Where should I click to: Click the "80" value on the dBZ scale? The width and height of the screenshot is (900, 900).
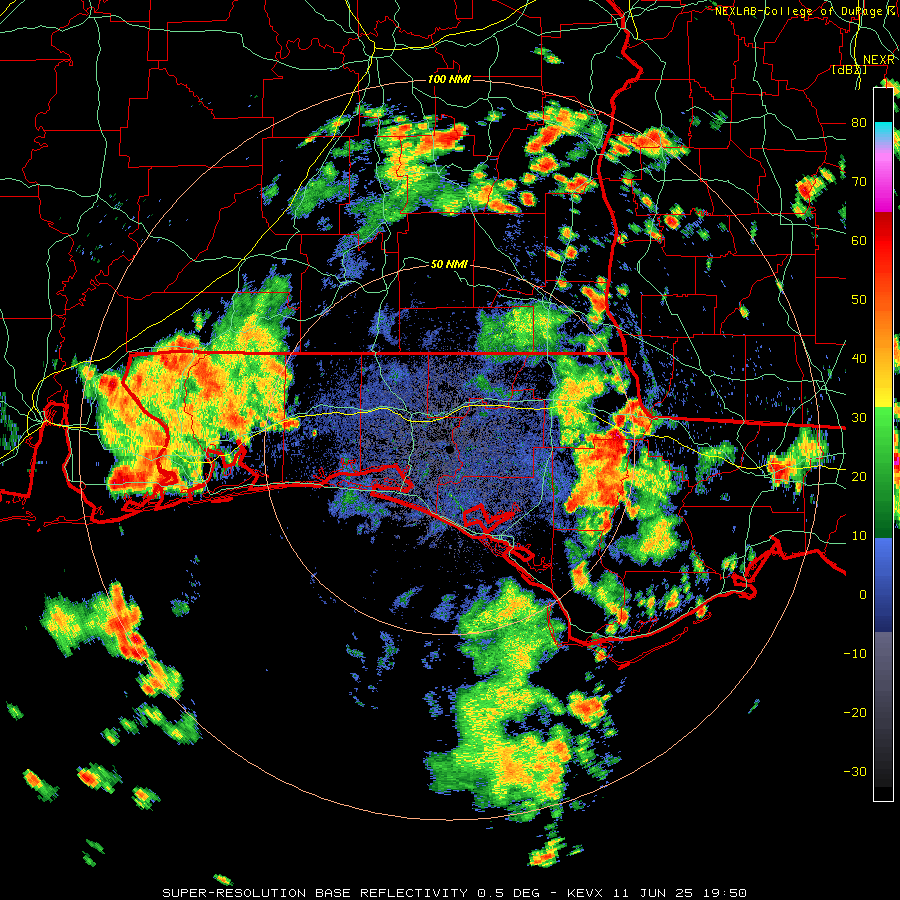[859, 122]
